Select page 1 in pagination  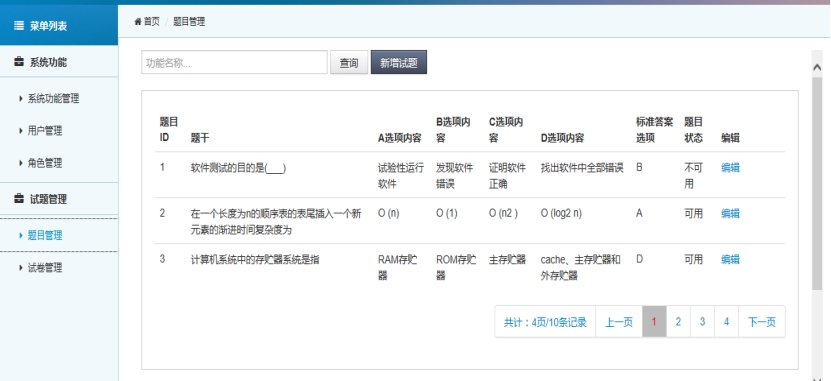click(654, 322)
